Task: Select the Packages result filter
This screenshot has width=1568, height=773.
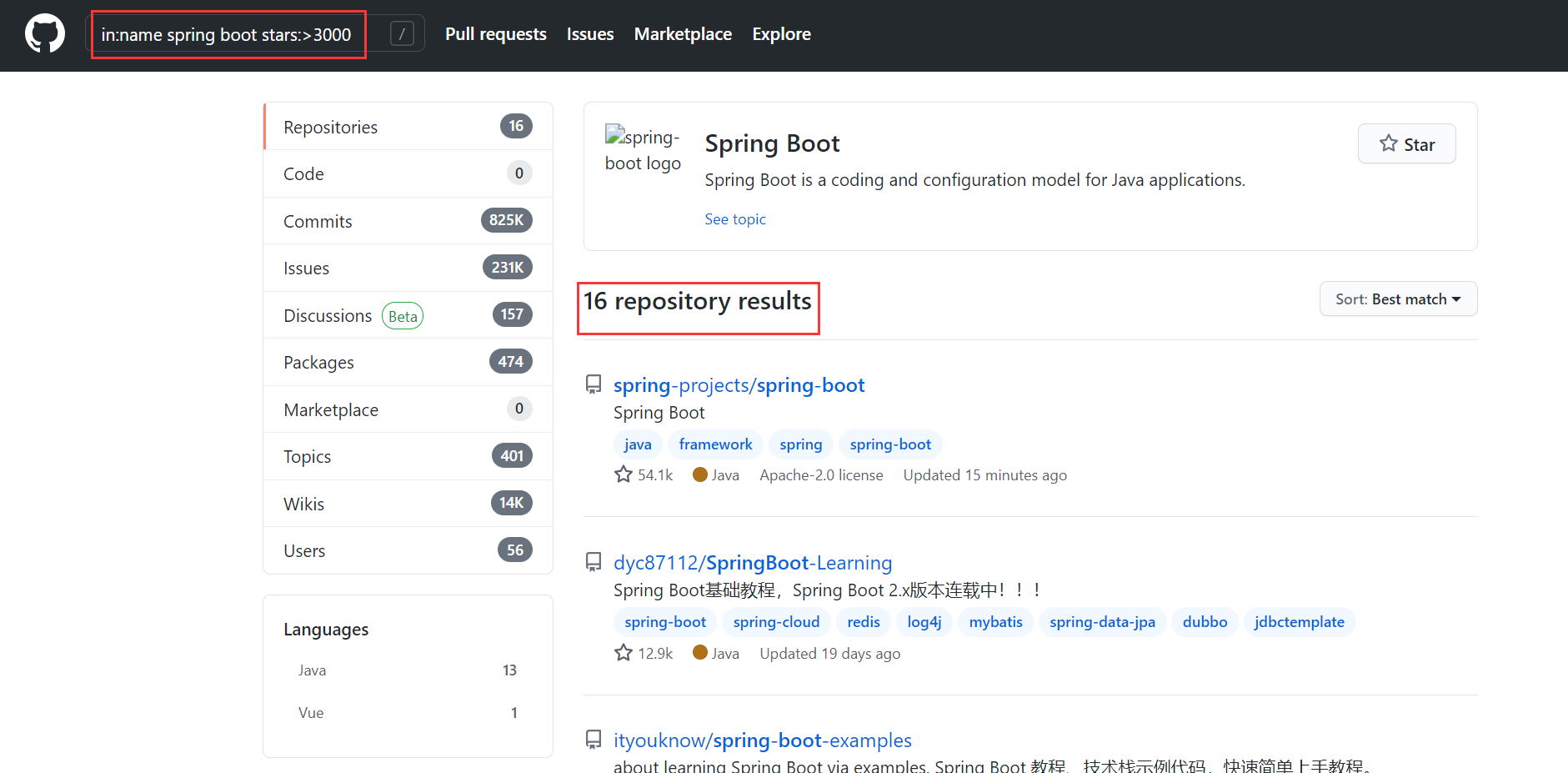Action: [408, 362]
